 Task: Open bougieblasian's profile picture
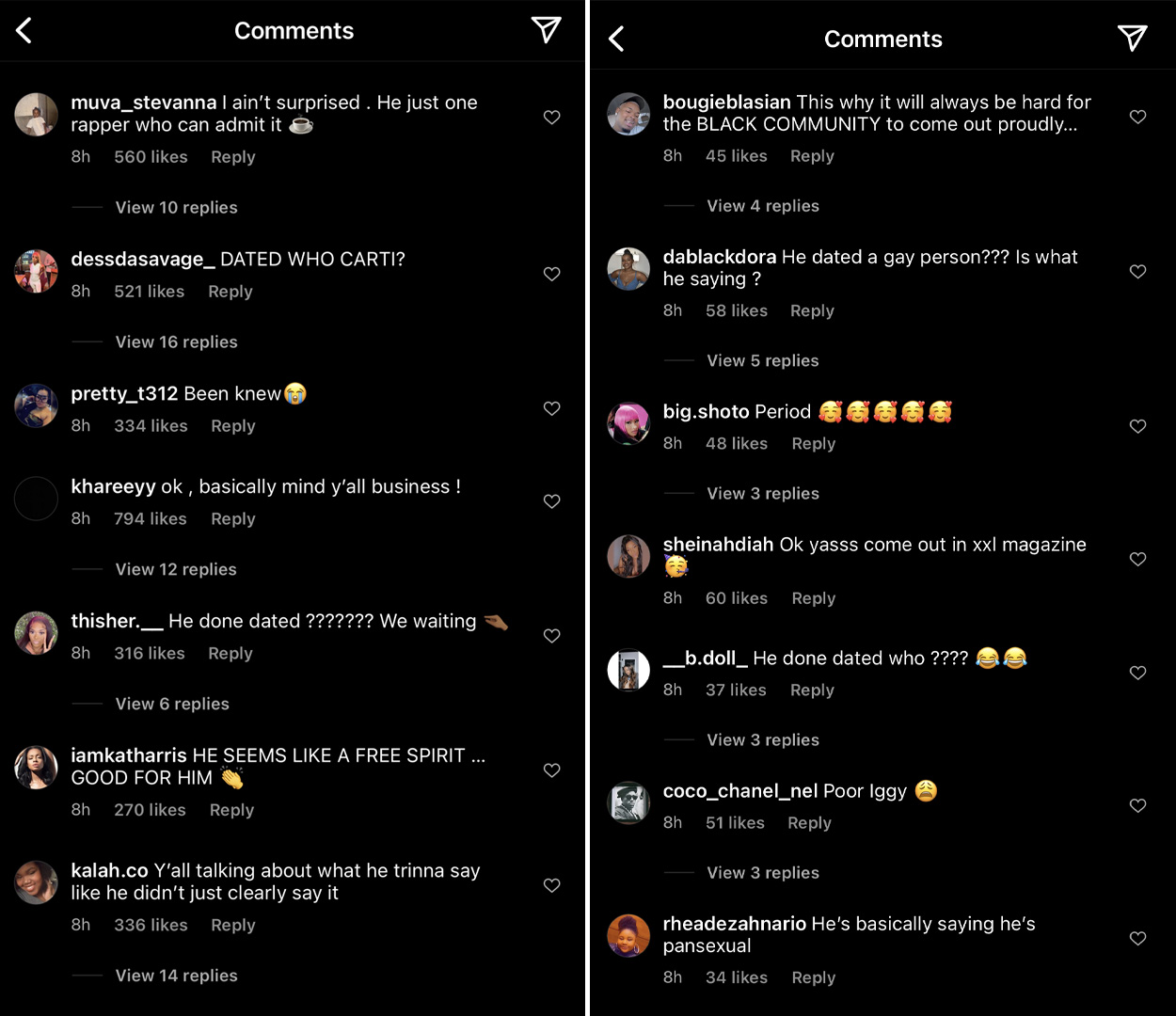[x=628, y=114]
